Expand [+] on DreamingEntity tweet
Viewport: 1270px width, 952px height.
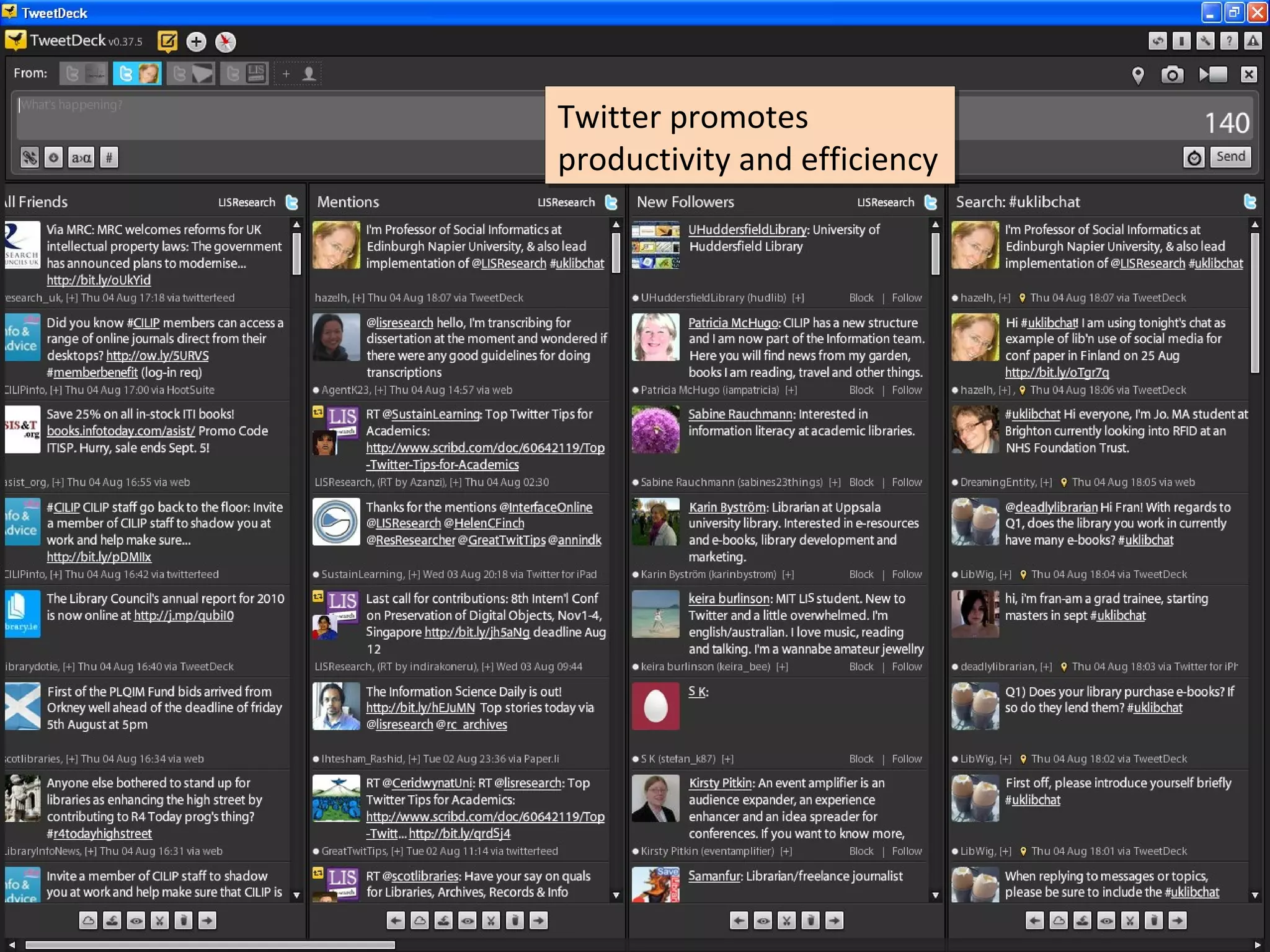pyautogui.click(x=1046, y=482)
